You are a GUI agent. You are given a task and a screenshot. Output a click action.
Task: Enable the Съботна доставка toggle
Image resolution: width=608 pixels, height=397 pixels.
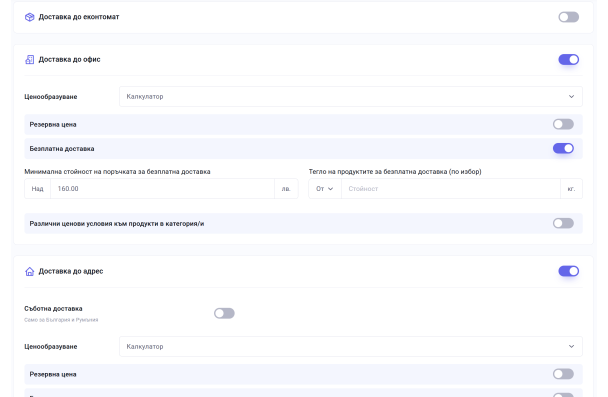pyautogui.click(x=224, y=313)
